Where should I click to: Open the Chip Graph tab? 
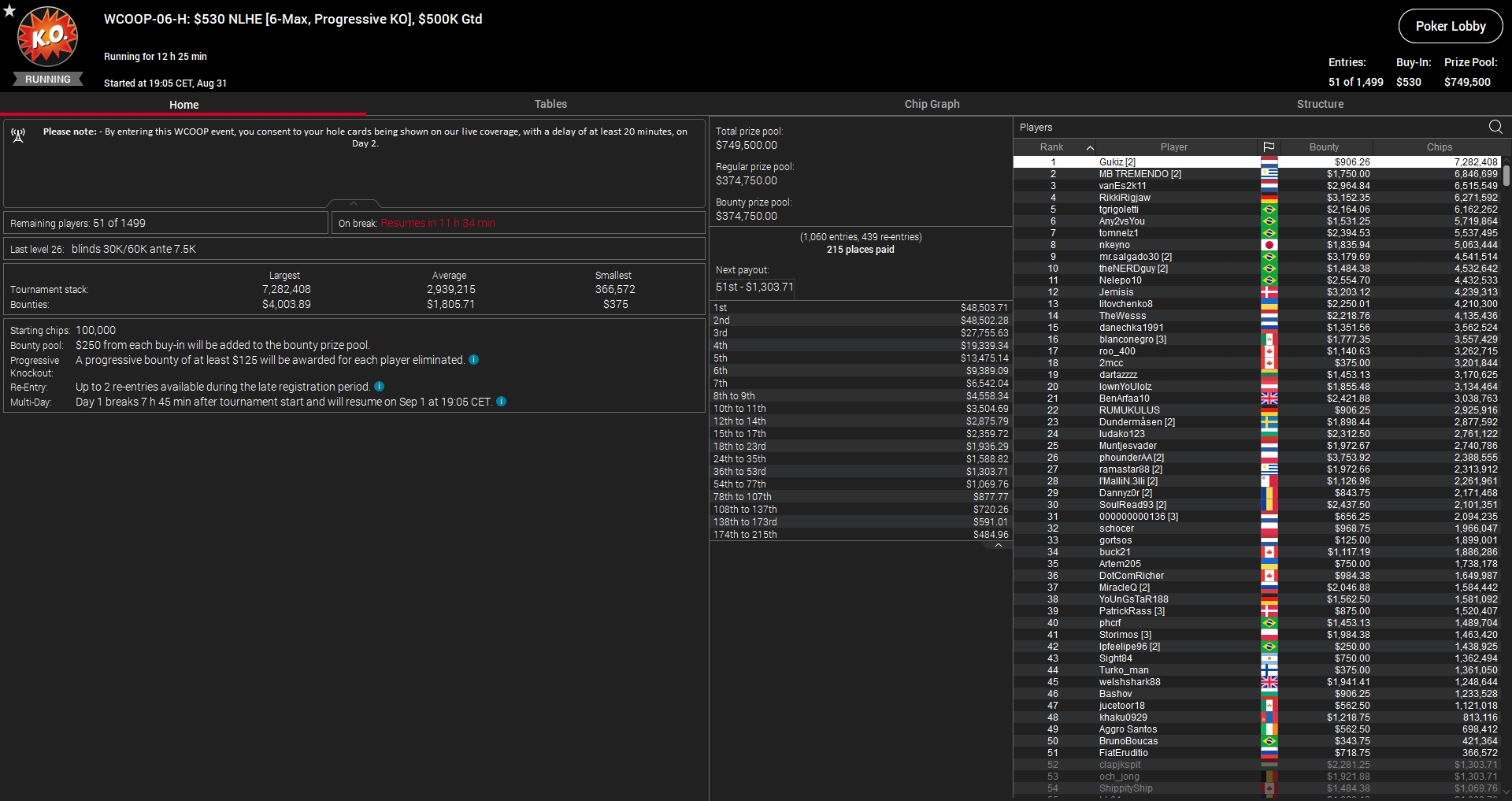coord(932,104)
